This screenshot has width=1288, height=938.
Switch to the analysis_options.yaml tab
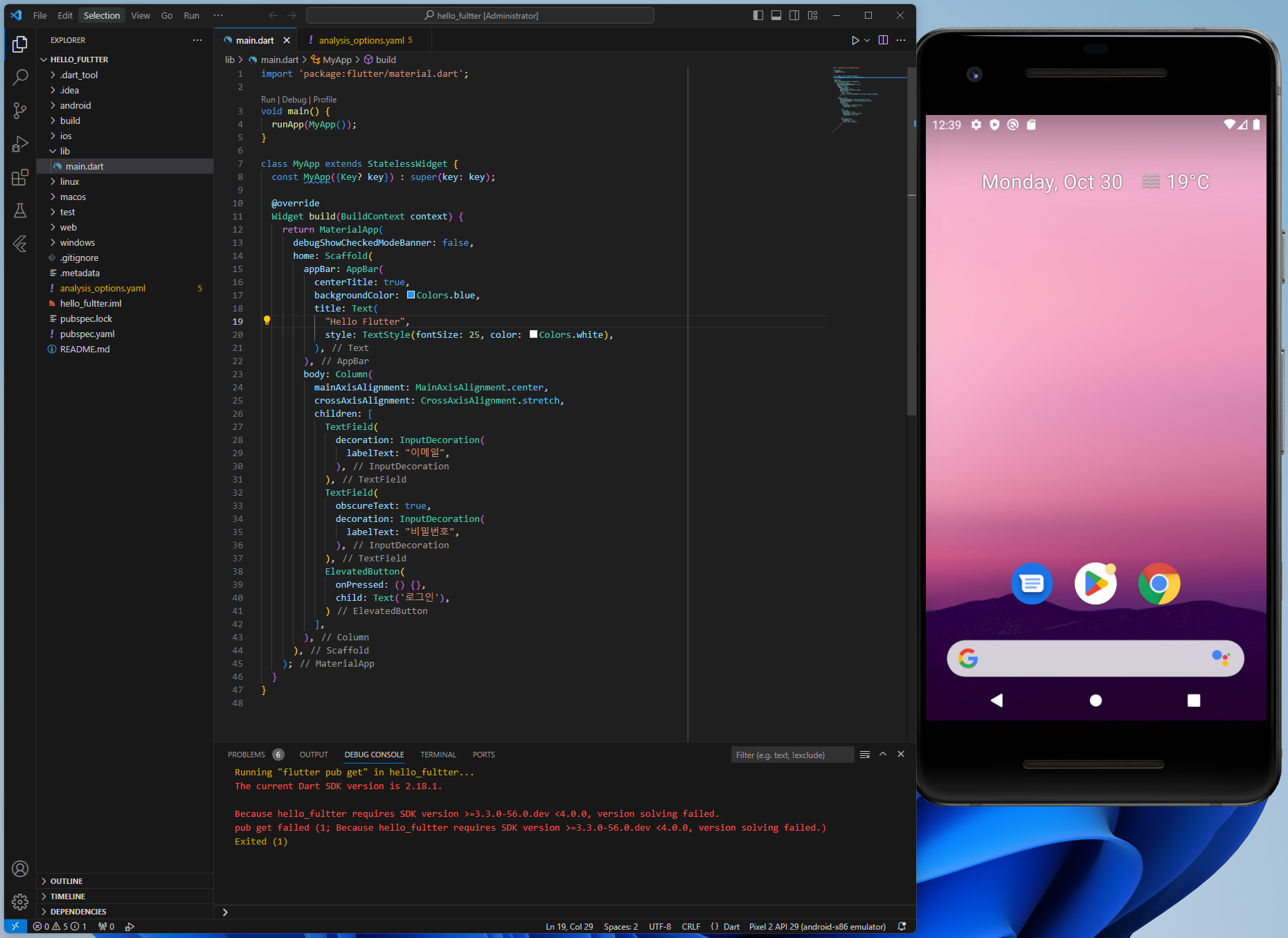[365, 40]
